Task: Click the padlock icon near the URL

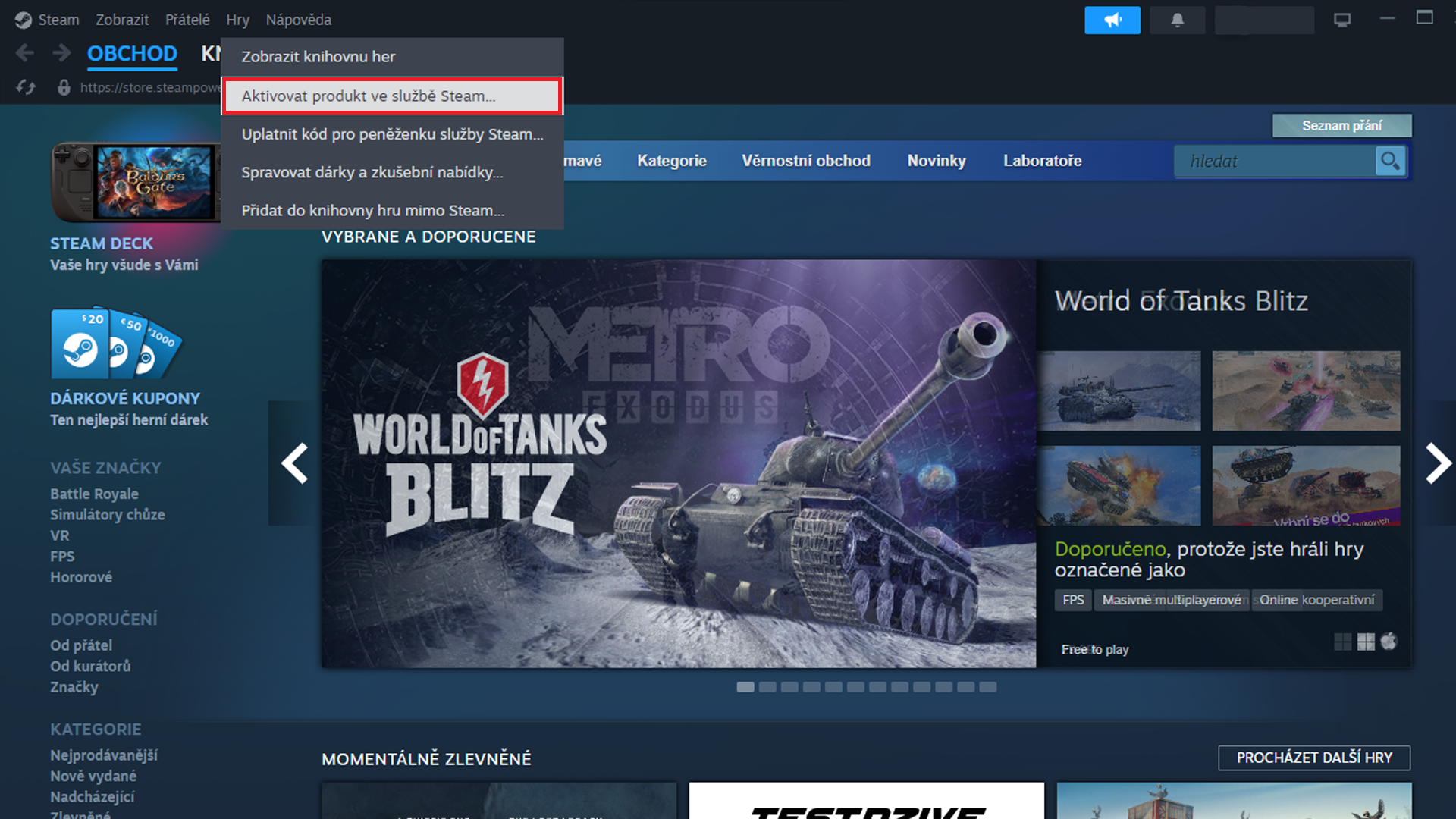Action: (x=64, y=87)
